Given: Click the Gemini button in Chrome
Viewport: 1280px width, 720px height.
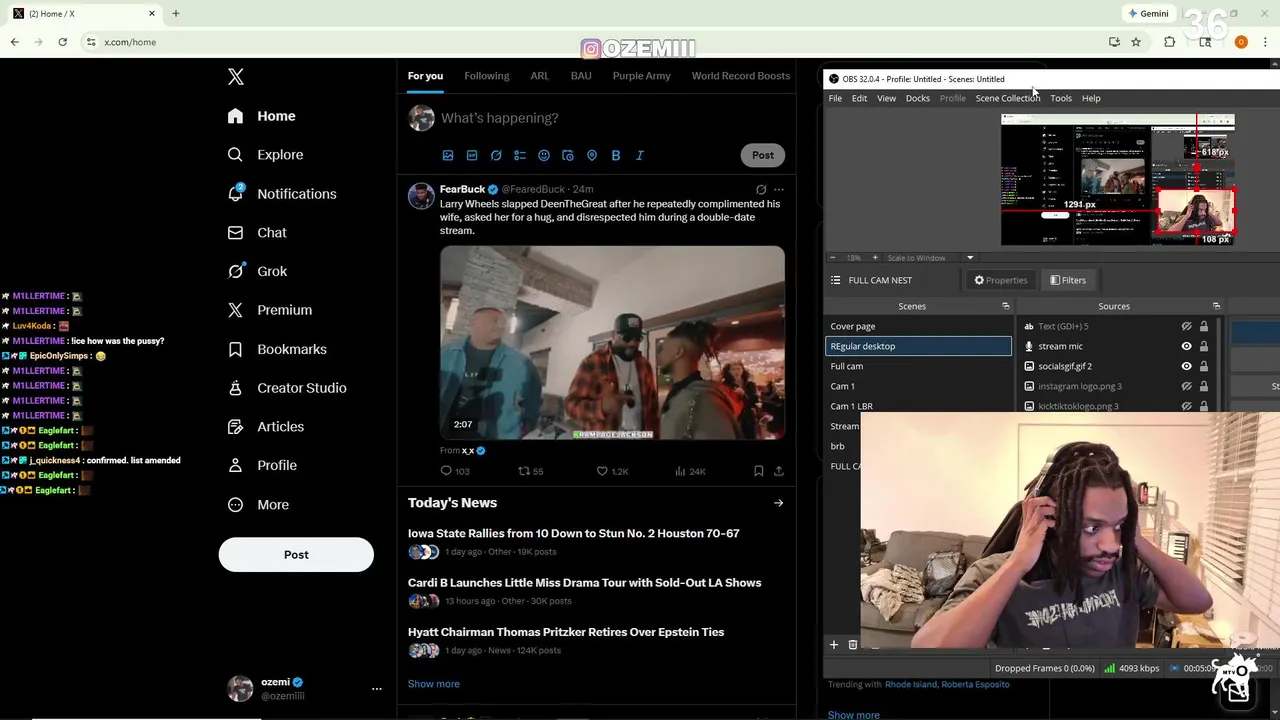Looking at the screenshot, I should point(1148,14).
